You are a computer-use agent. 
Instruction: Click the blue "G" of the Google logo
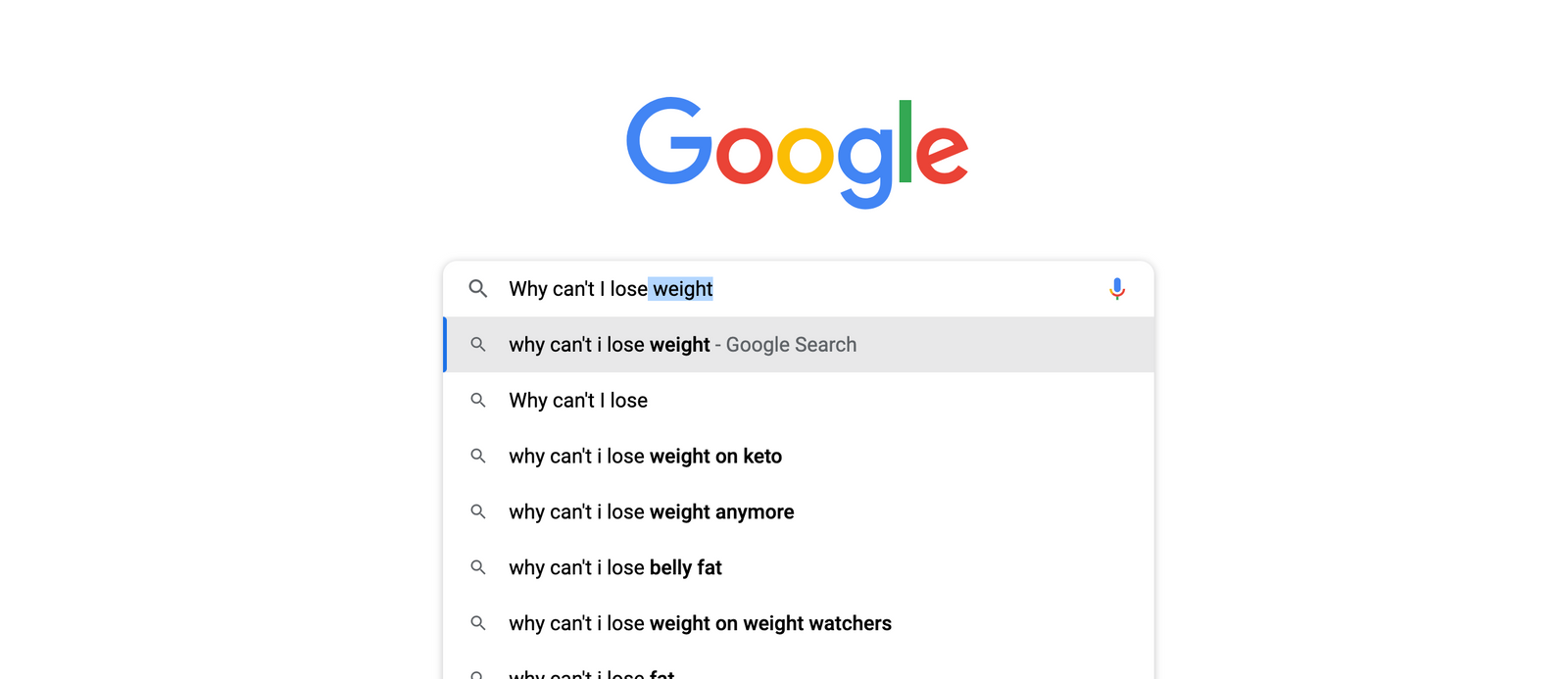(669, 141)
